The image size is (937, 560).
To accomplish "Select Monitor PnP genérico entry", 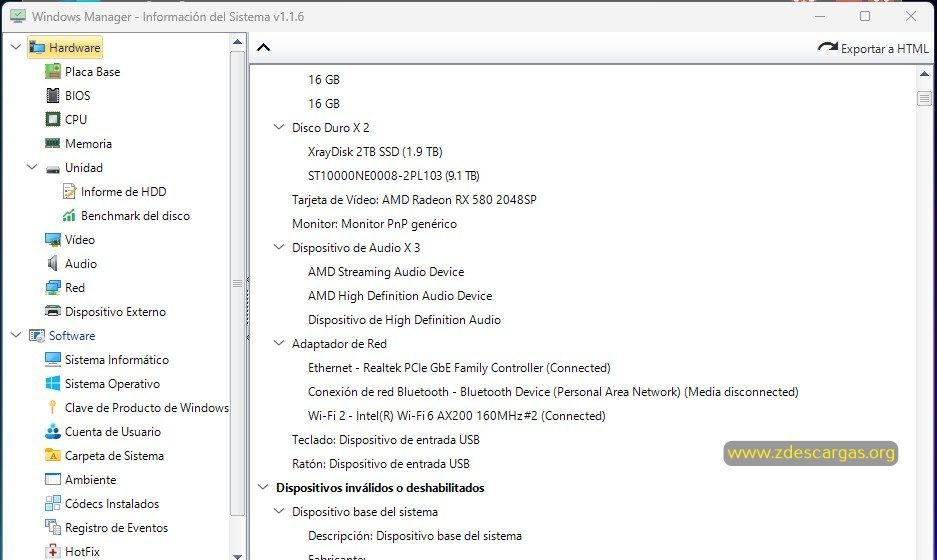I will pyautogui.click(x=374, y=224).
